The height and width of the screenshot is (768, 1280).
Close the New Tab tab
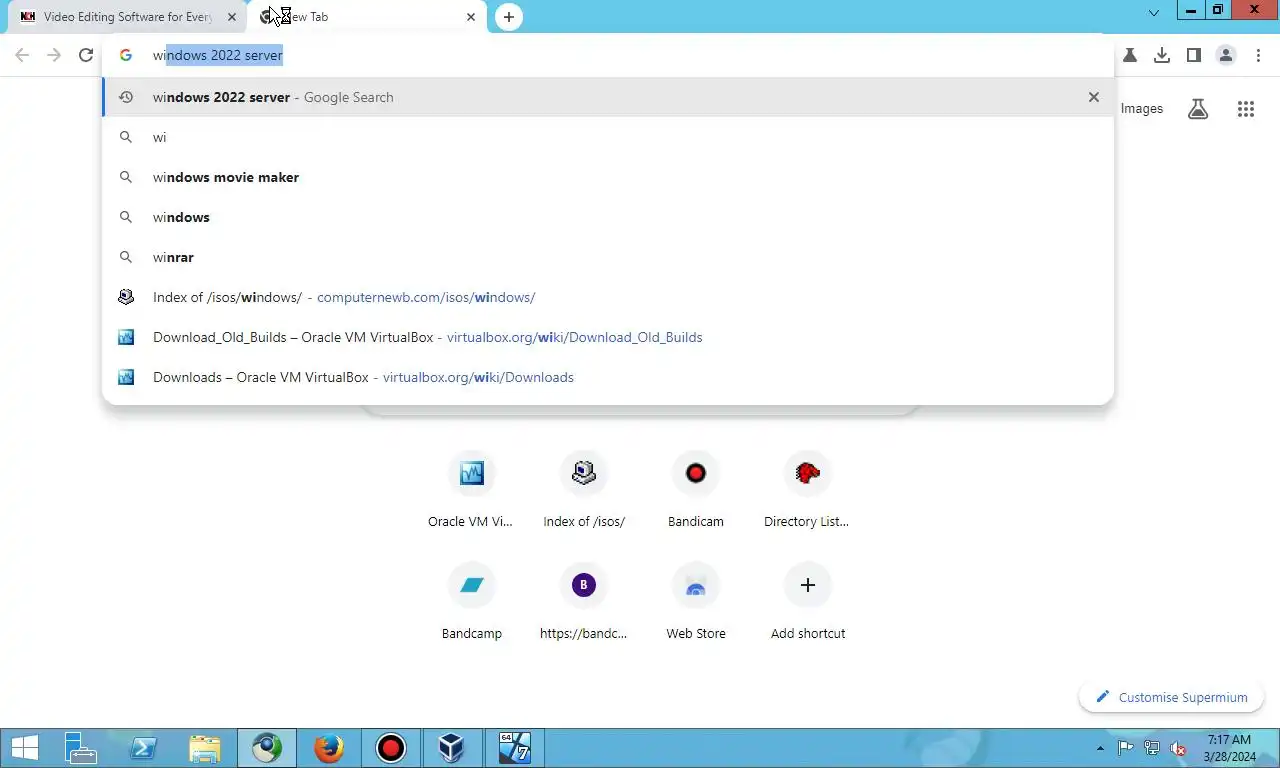click(x=471, y=17)
